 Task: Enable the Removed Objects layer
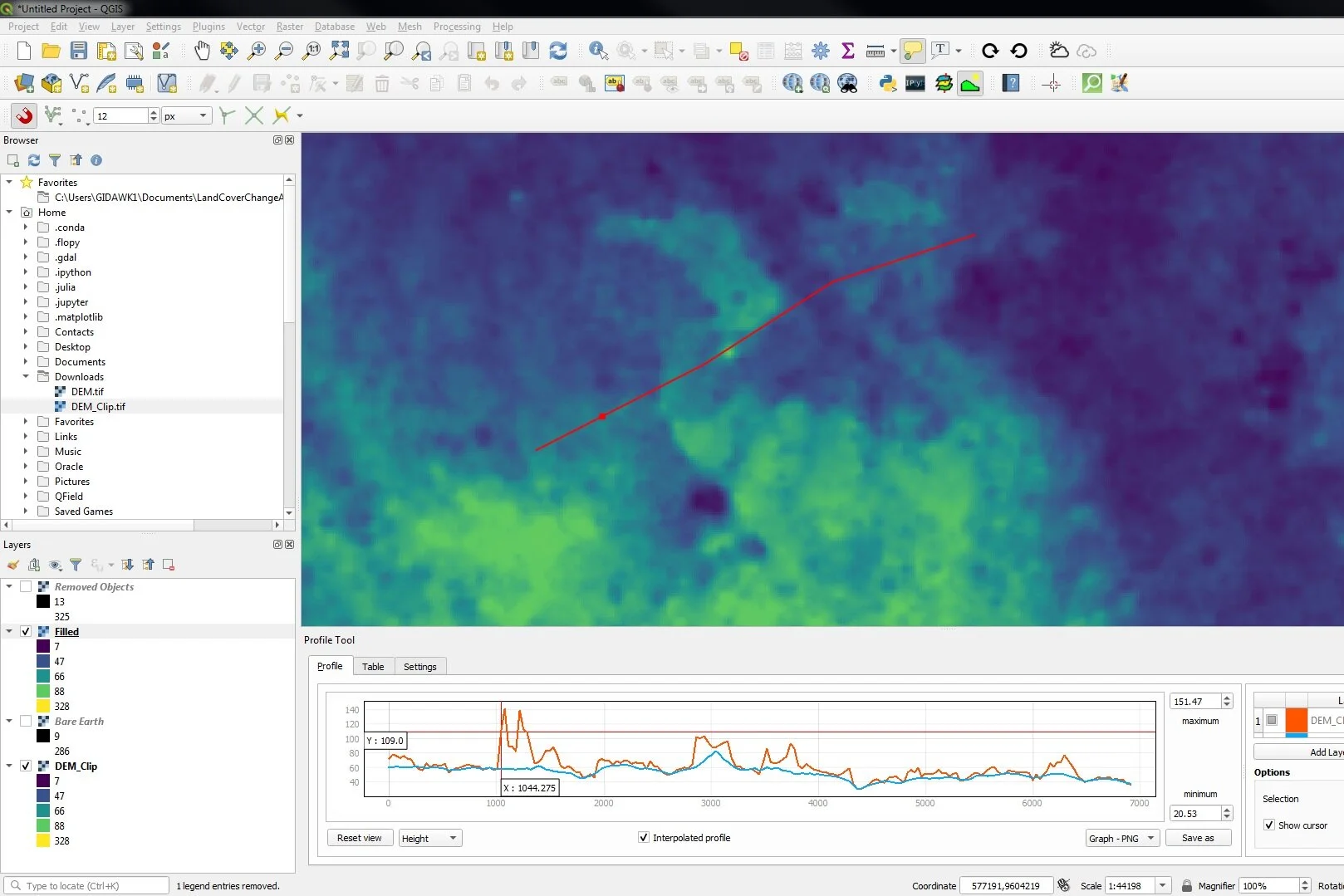(x=26, y=586)
